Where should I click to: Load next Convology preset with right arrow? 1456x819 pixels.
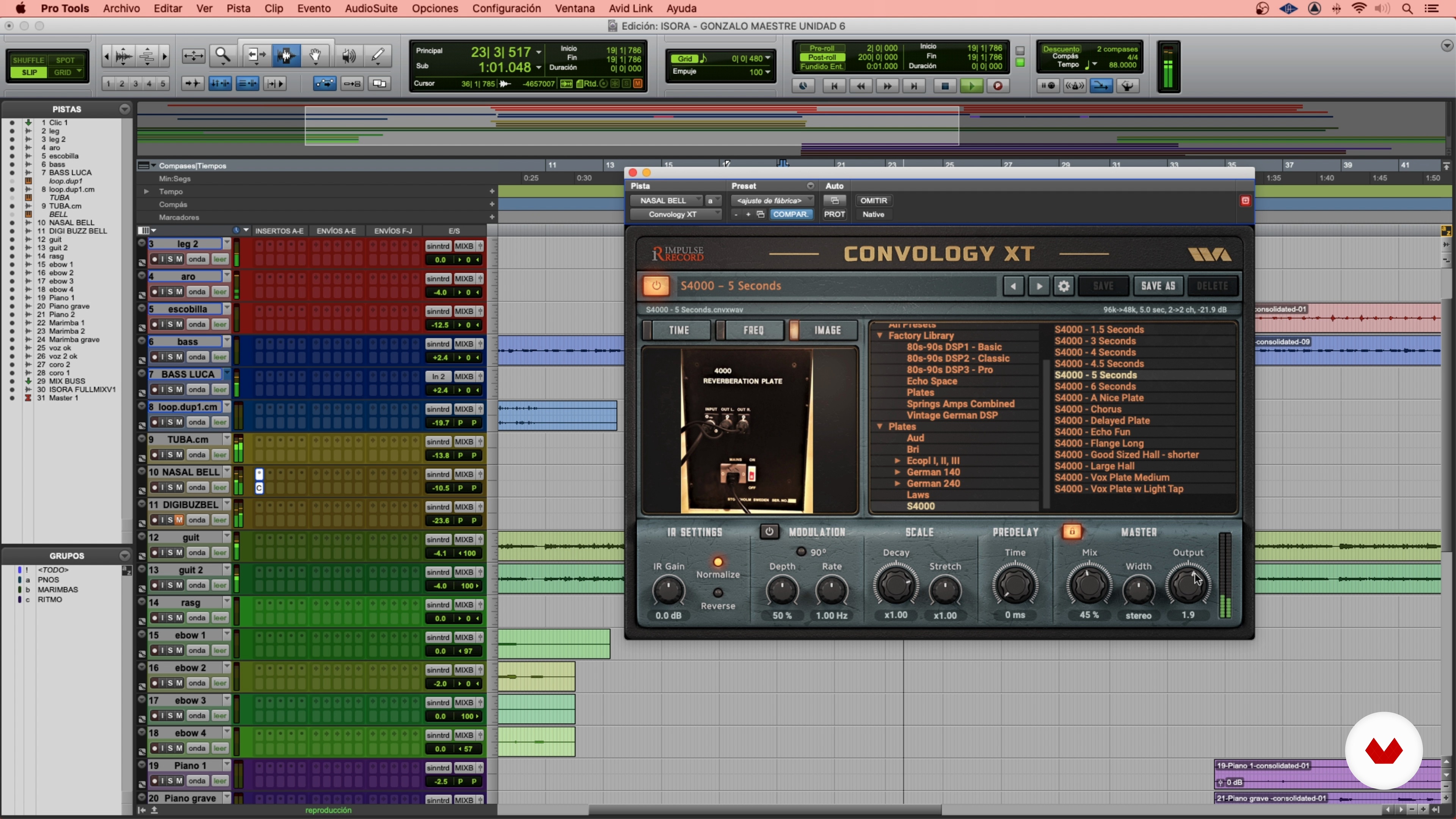[x=1039, y=286]
